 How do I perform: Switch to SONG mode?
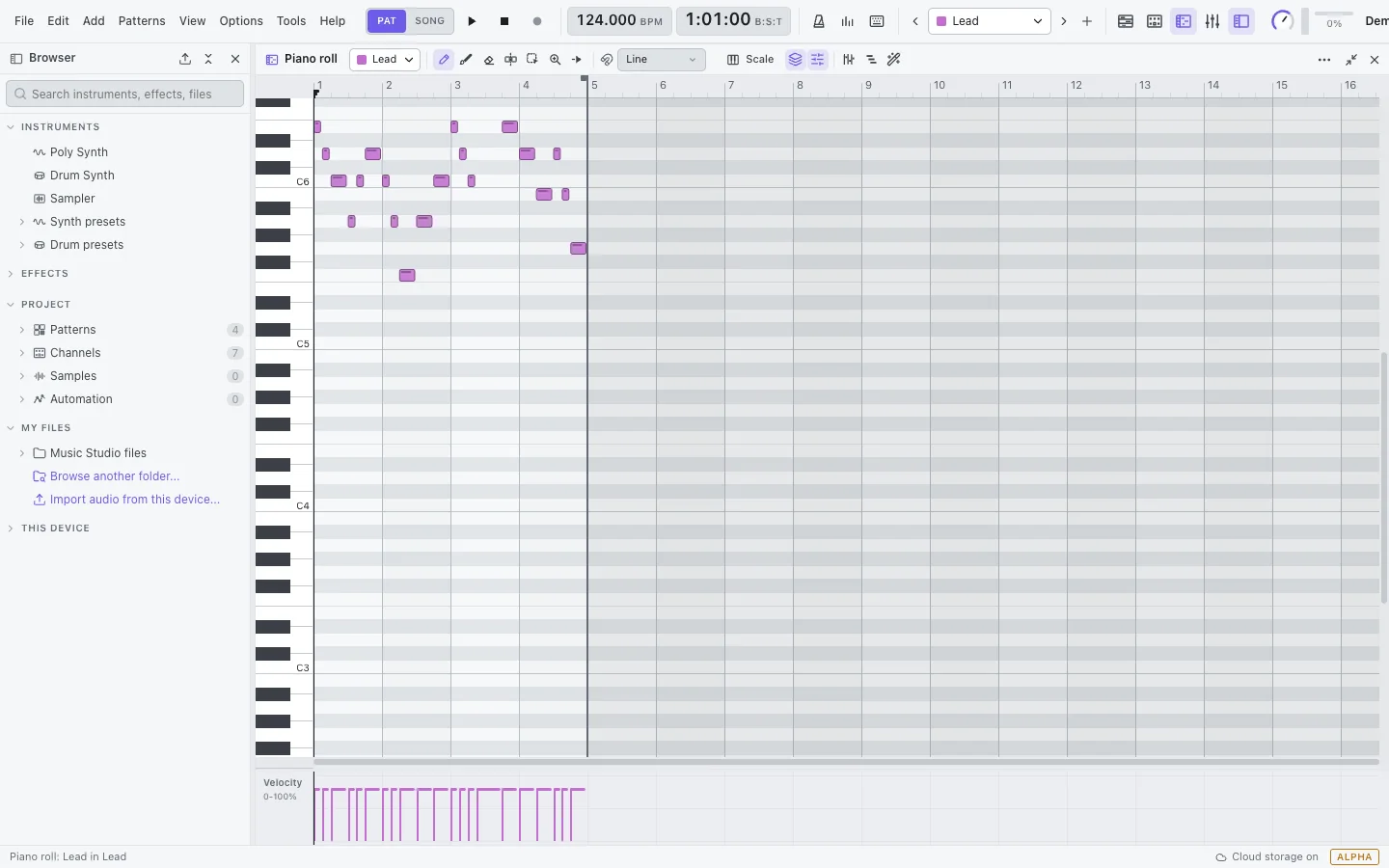tap(430, 21)
